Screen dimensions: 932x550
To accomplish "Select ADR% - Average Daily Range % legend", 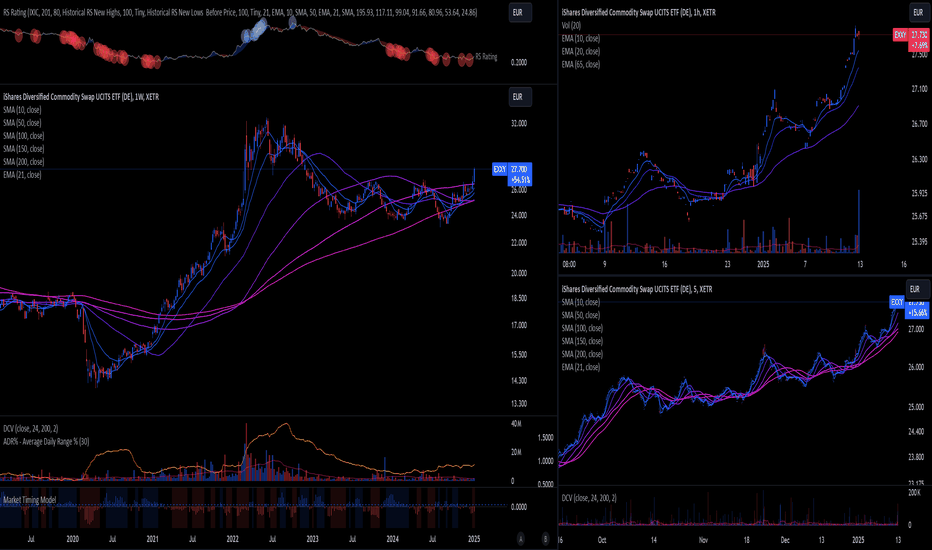I will pos(46,442).
